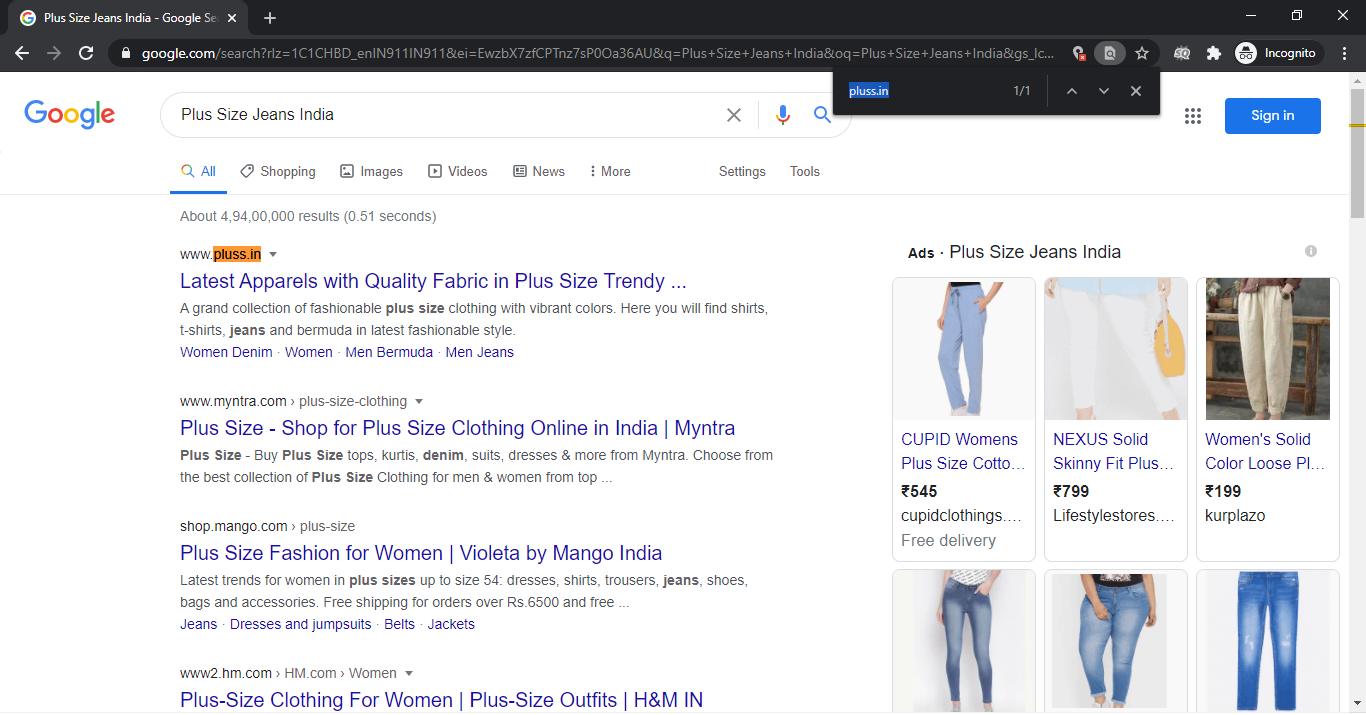
Task: Go to previous find-in-page match
Action: [x=1071, y=91]
